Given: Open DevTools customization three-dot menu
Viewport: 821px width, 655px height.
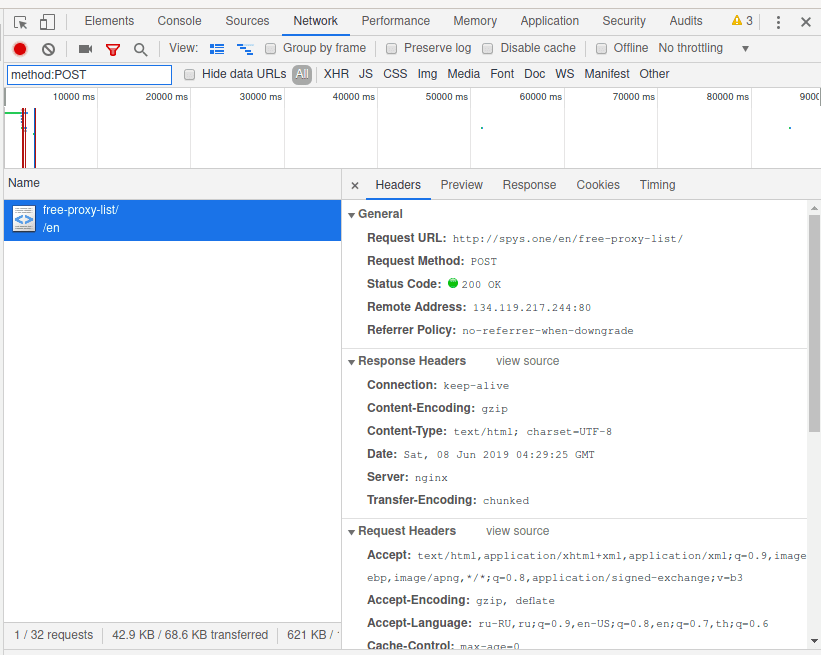Looking at the screenshot, I should pos(777,20).
